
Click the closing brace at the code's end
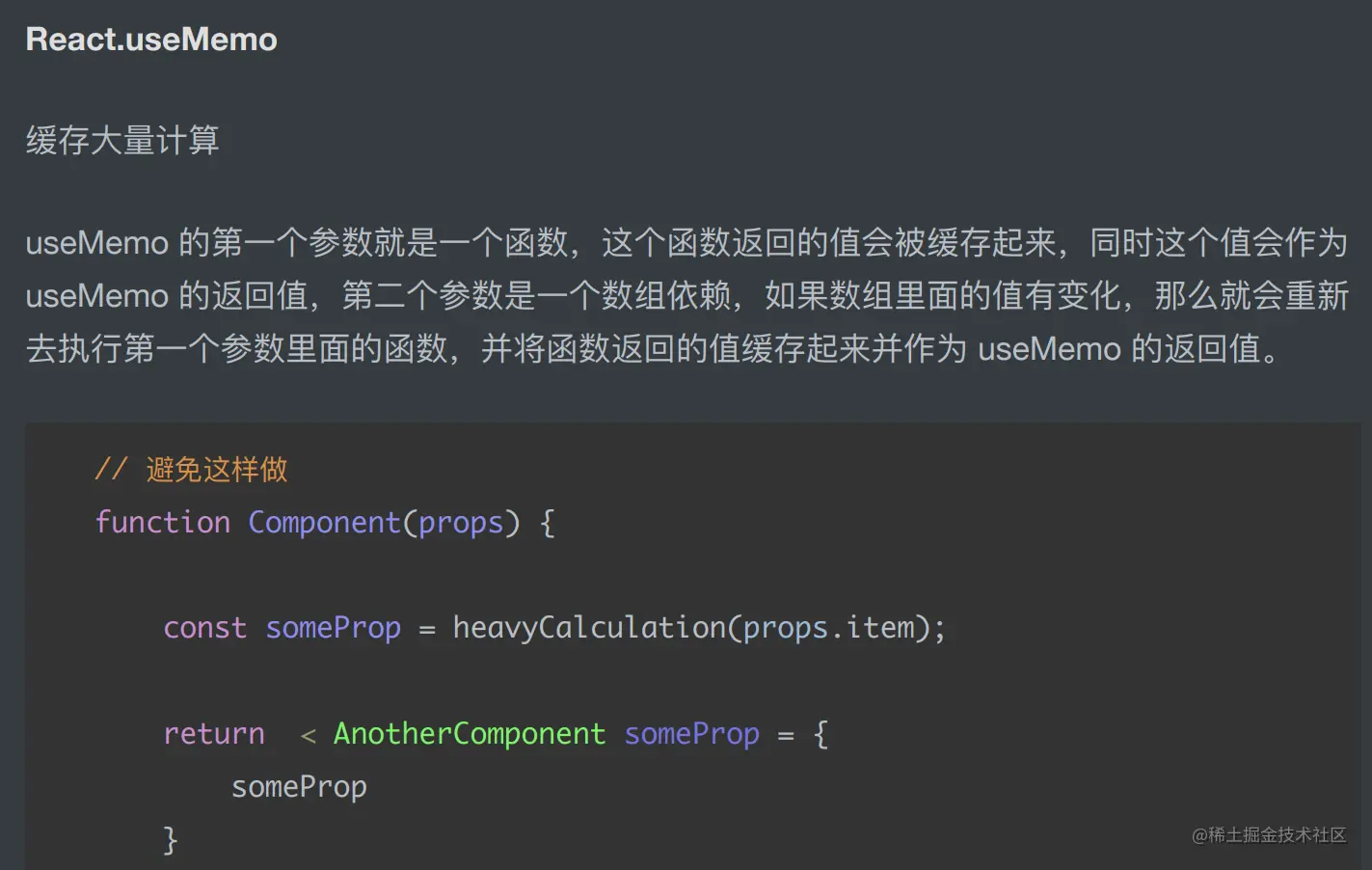(171, 840)
